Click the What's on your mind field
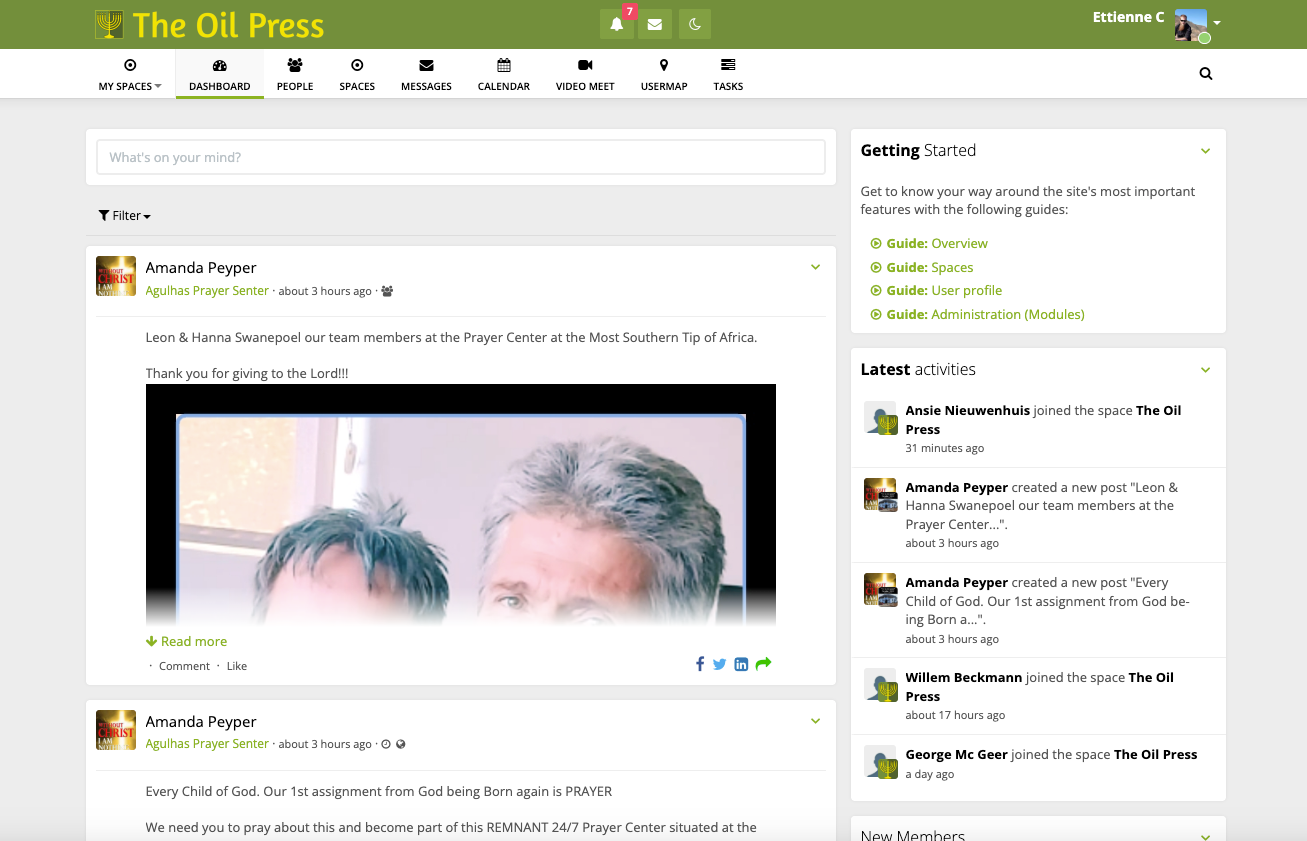Screen dimensions: 1307x841 tap(461, 157)
